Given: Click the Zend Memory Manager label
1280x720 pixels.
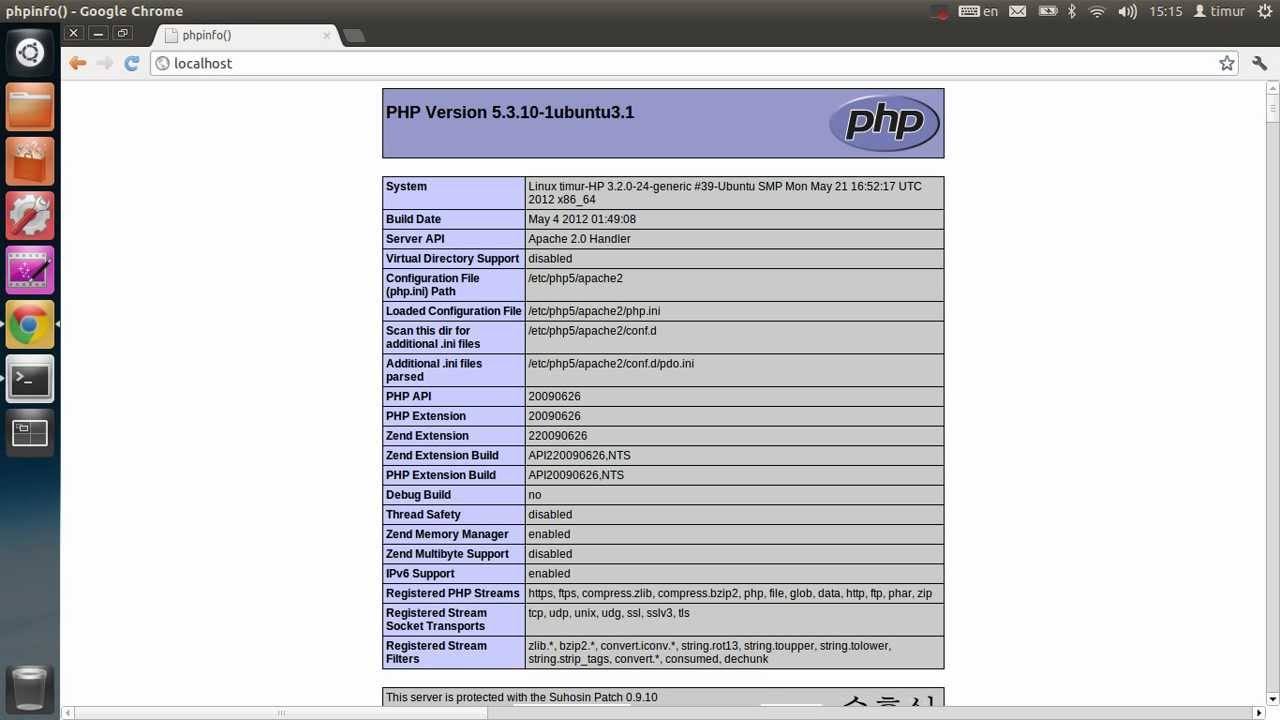Looking at the screenshot, I should 447,534.
